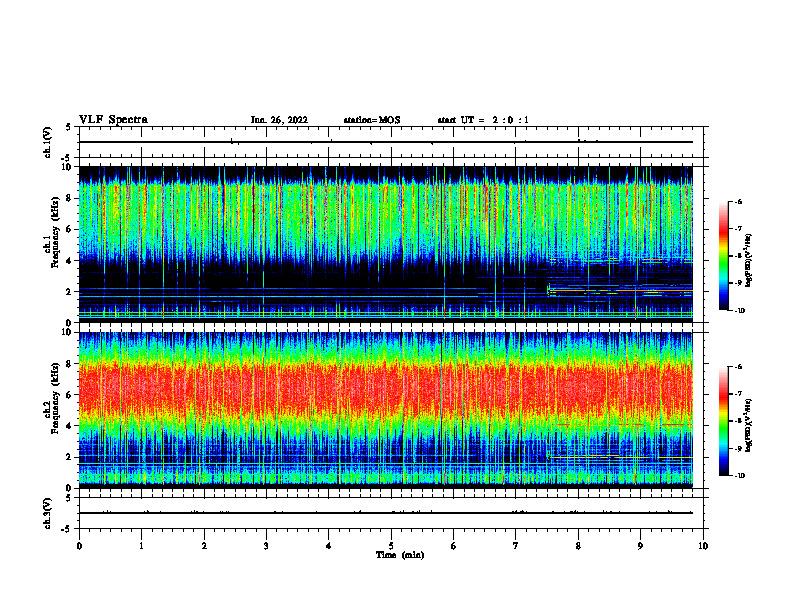Click the "8" kHz tick on ch.1 axis

point(70,198)
